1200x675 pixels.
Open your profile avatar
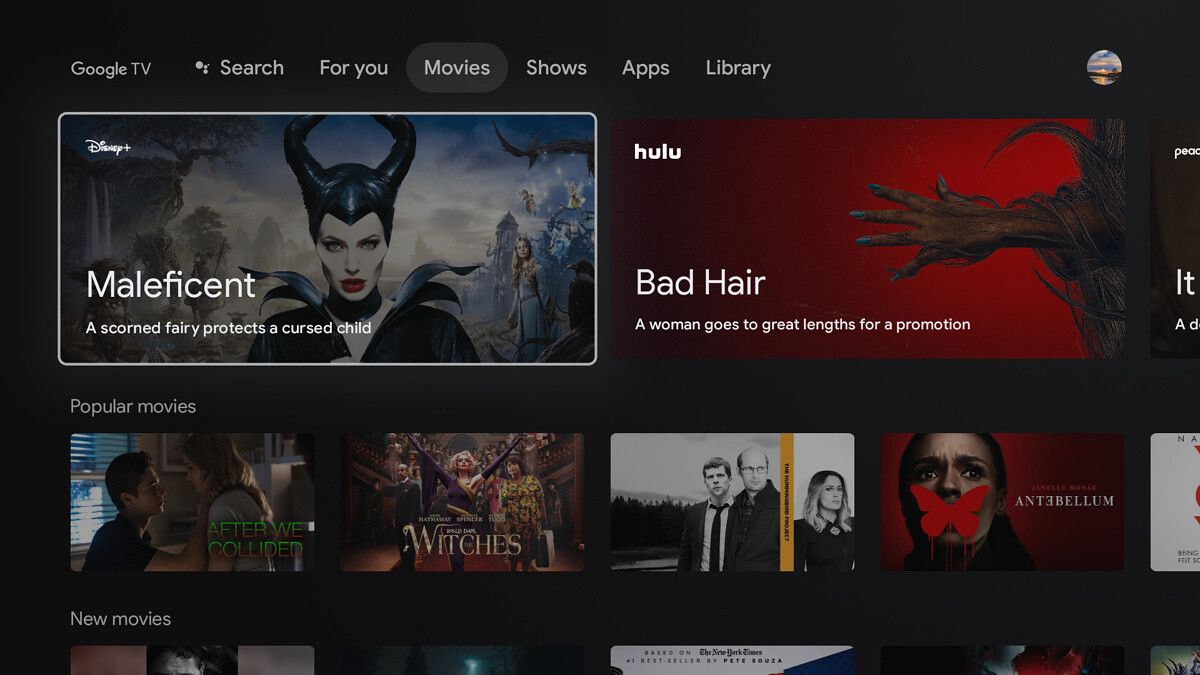[1105, 69]
